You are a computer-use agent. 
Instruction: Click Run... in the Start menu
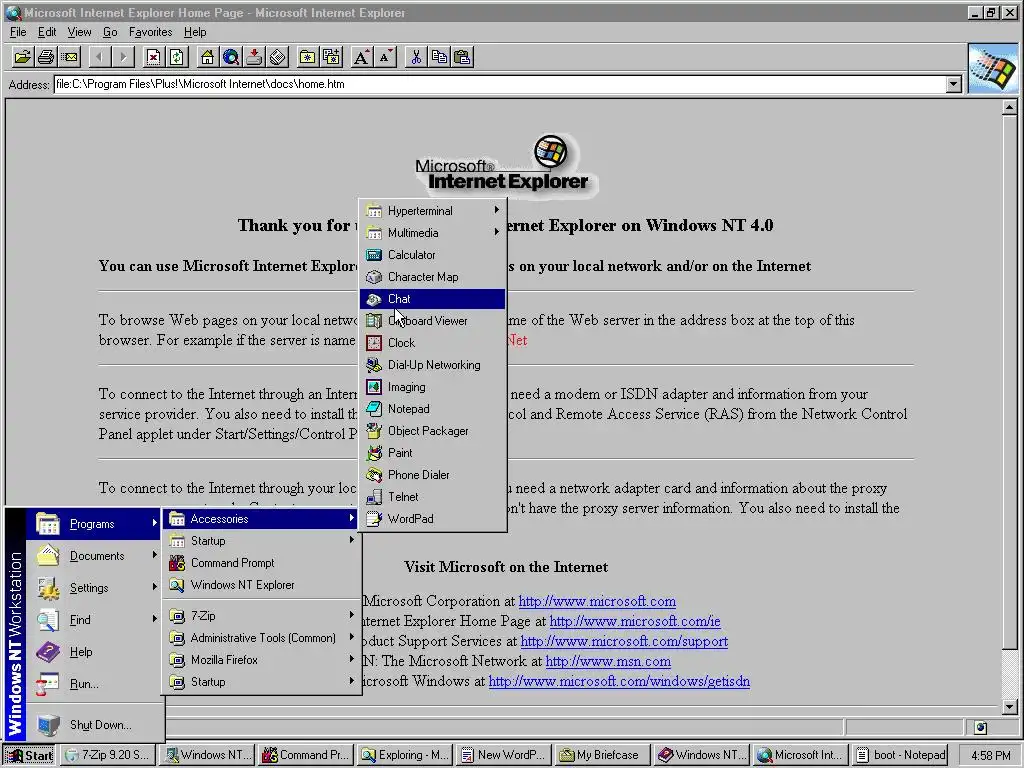coord(94,684)
